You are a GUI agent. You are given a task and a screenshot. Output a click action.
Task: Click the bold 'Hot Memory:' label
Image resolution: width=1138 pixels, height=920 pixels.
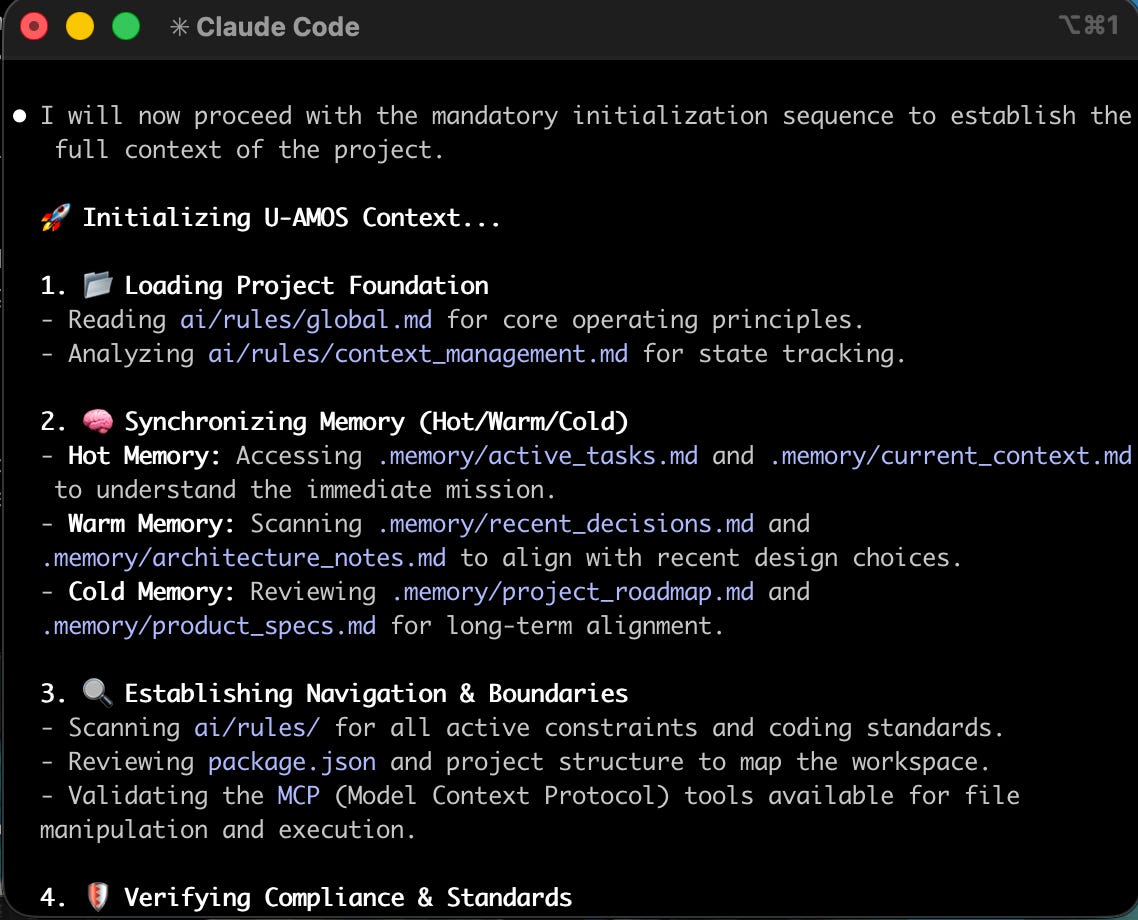(x=144, y=456)
